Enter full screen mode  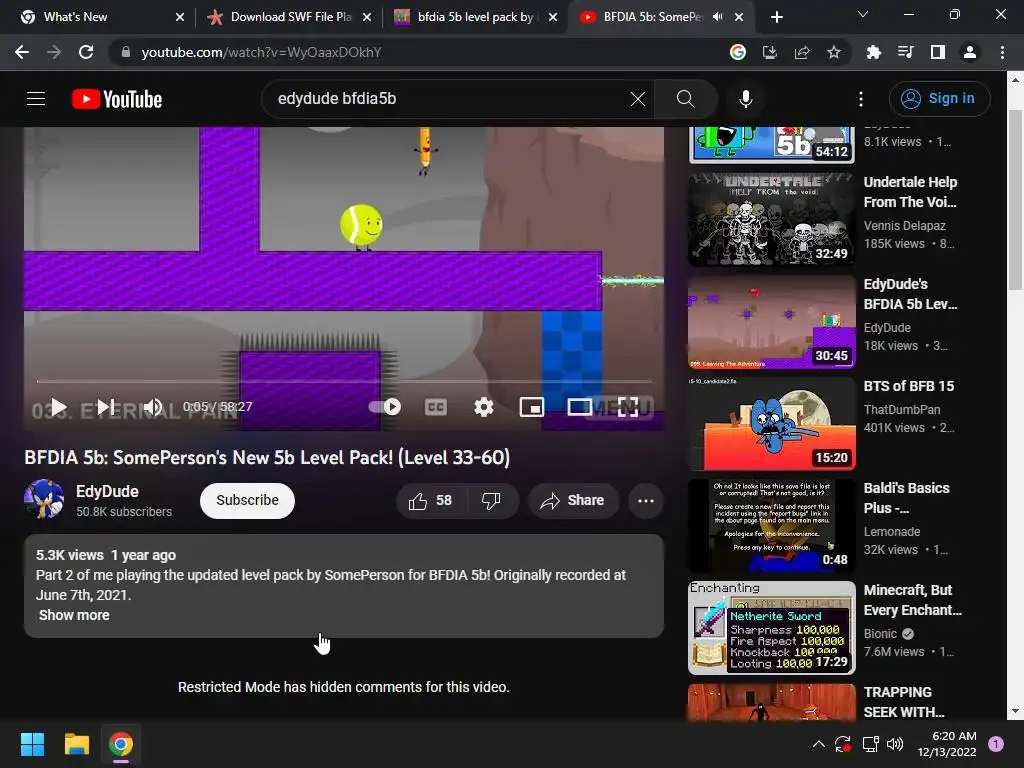(628, 407)
